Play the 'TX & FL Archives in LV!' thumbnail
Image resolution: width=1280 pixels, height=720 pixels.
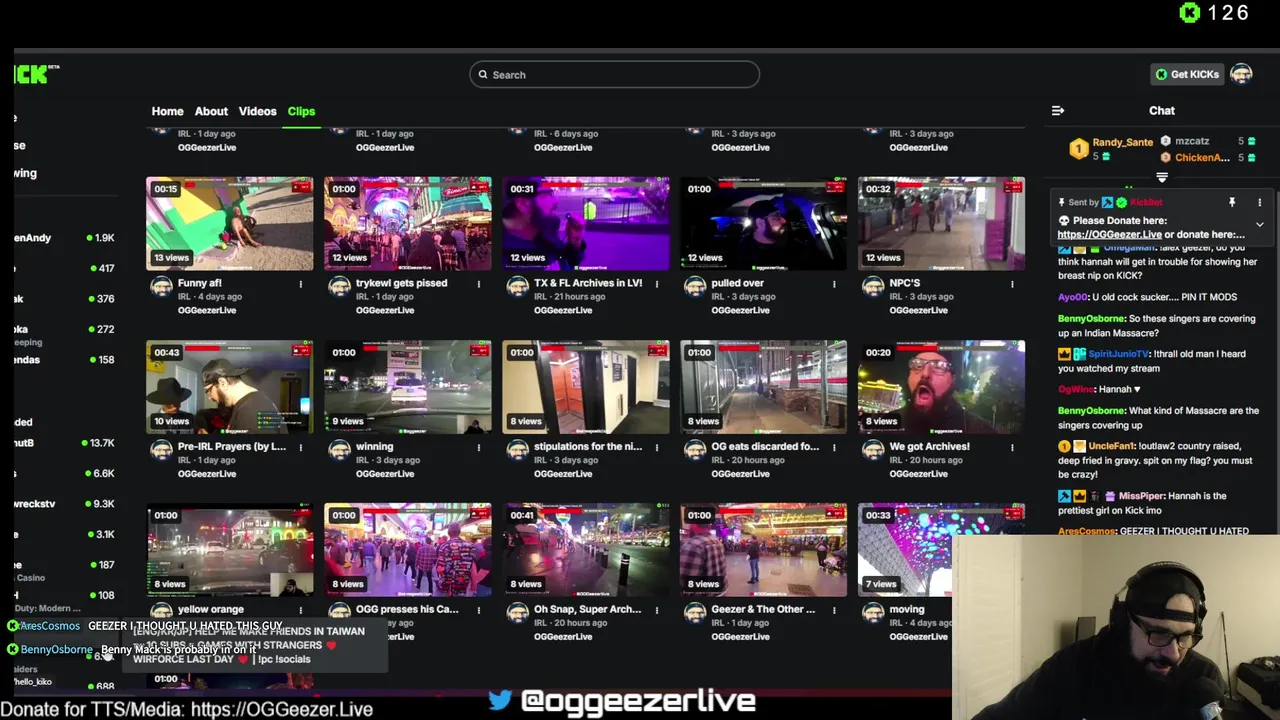[585, 224]
